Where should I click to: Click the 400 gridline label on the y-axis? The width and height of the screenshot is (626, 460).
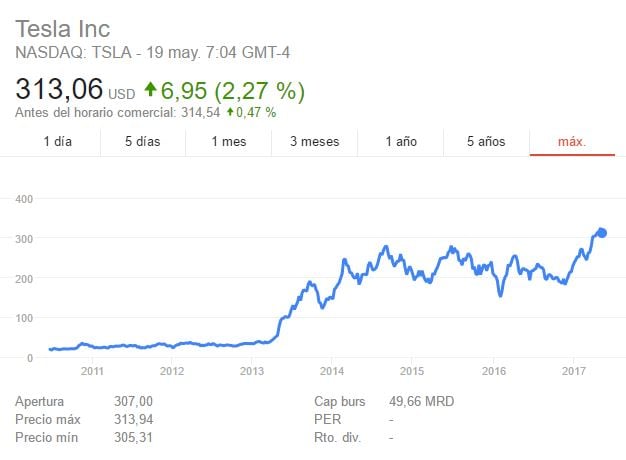[x=25, y=199]
